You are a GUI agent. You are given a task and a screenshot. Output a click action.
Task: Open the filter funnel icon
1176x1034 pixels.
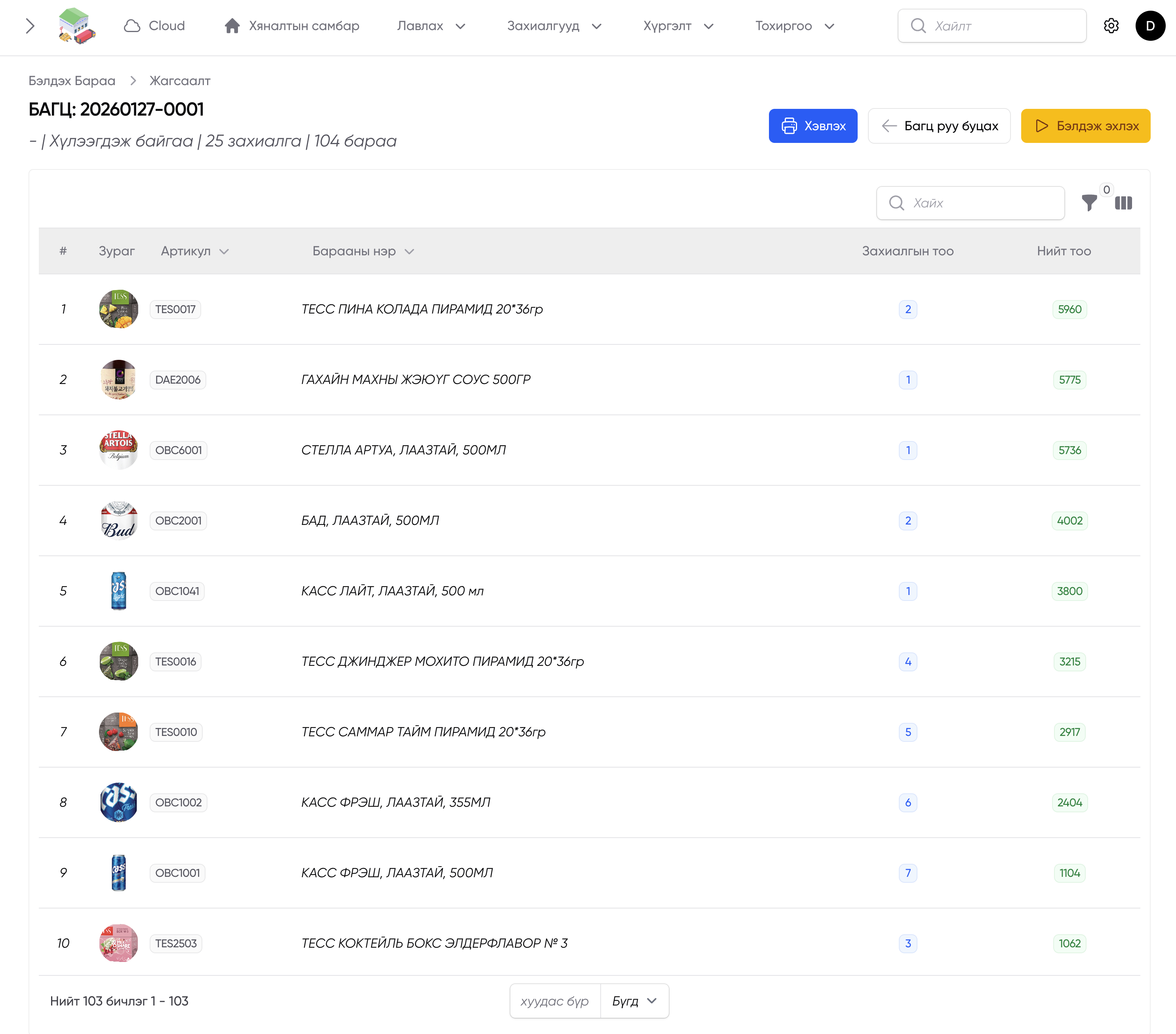(1088, 203)
